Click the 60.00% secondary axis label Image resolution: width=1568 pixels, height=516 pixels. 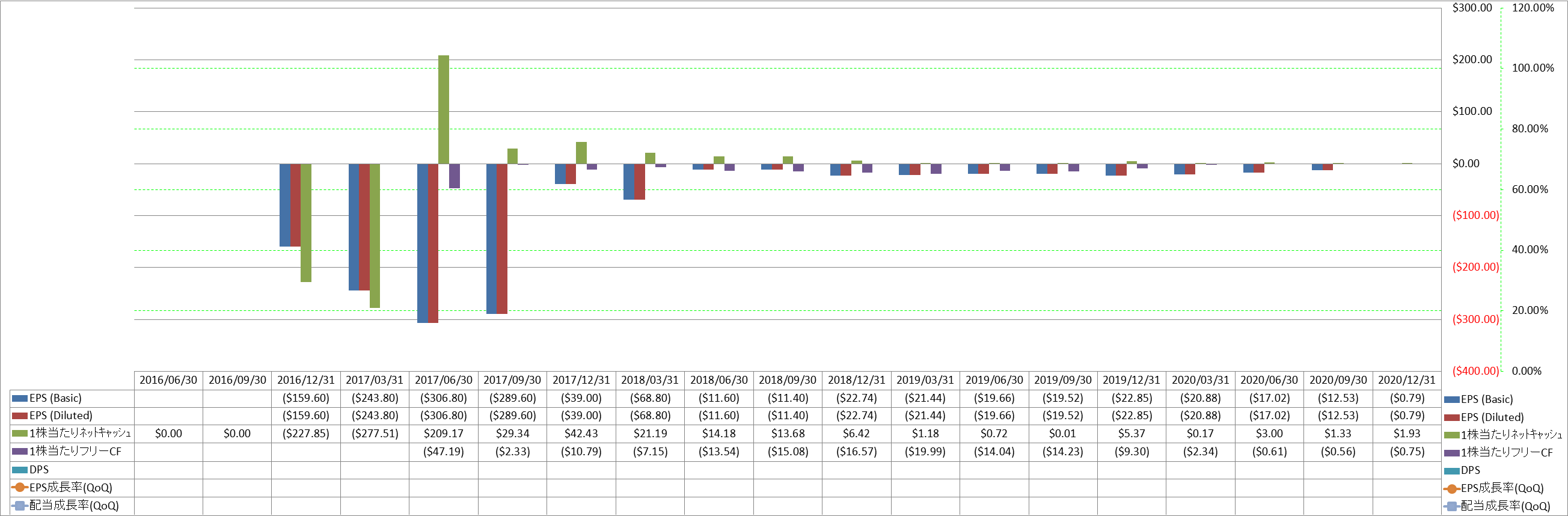click(x=1530, y=189)
